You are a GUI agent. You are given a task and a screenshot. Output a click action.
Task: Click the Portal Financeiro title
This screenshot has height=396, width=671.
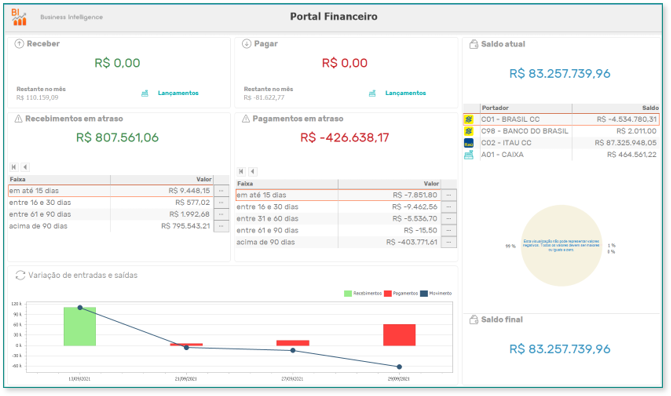click(334, 17)
